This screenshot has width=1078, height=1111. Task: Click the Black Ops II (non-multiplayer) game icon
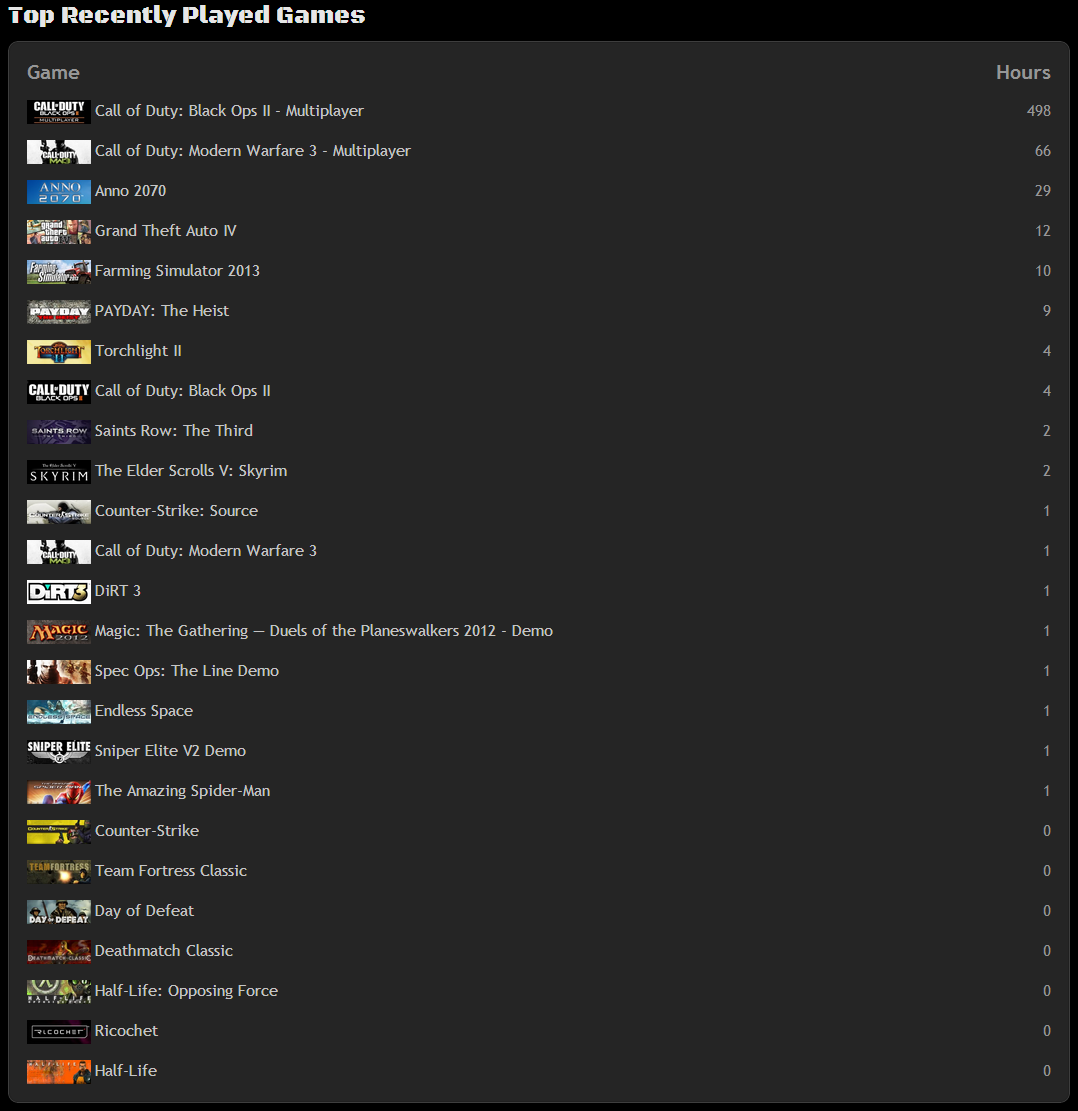click(x=59, y=392)
